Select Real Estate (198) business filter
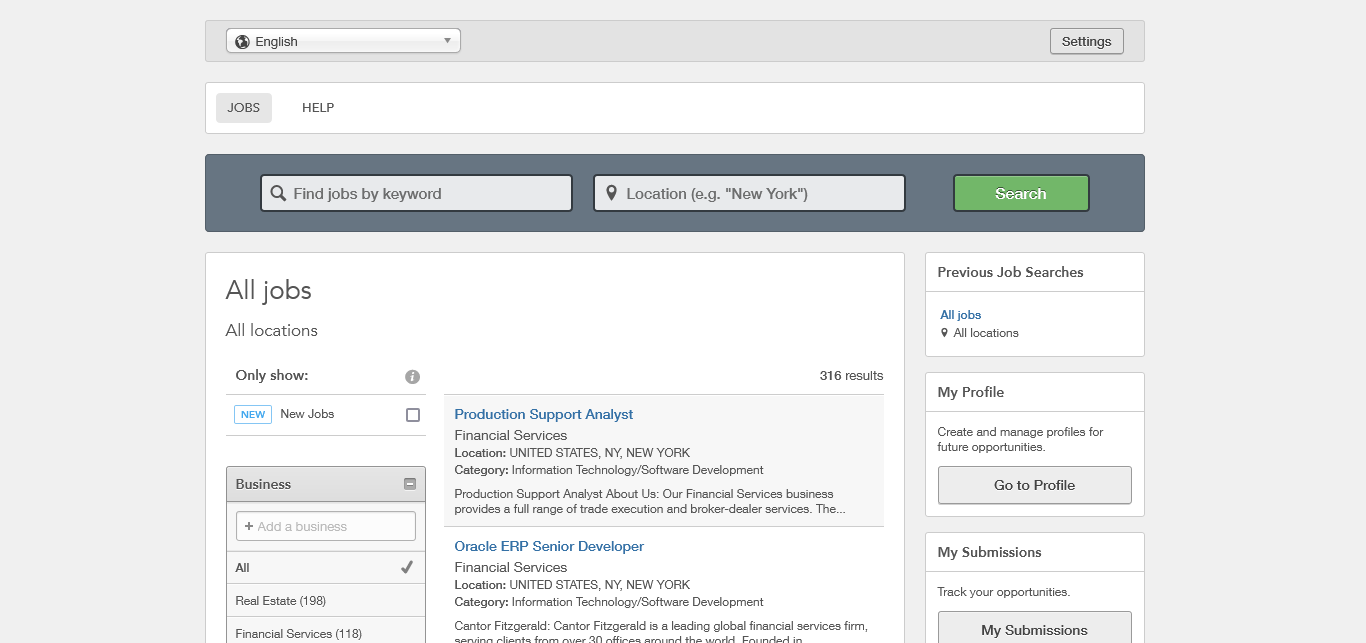1366x643 pixels. [x=281, y=601]
